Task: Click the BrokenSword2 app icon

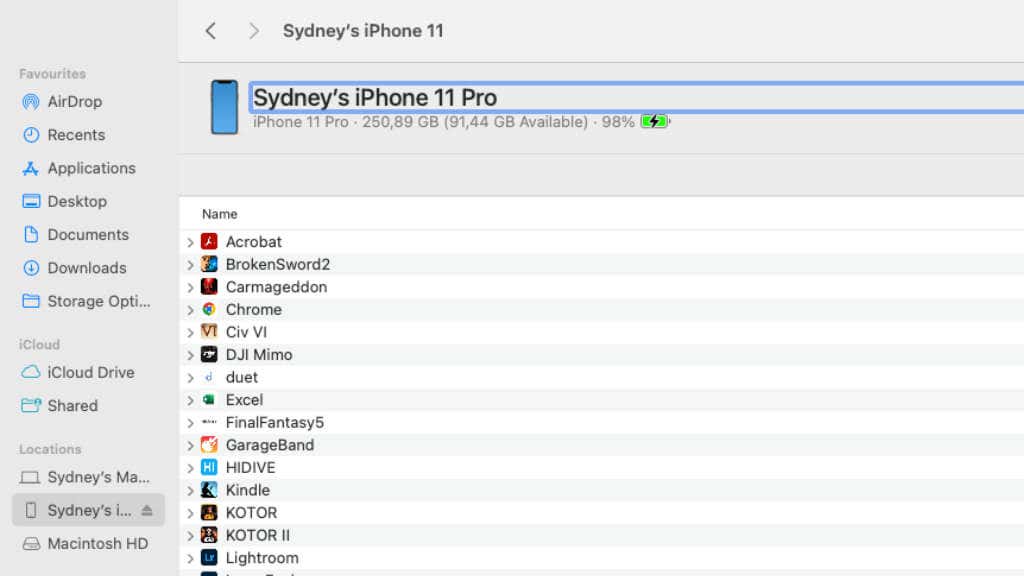Action: pos(209,264)
